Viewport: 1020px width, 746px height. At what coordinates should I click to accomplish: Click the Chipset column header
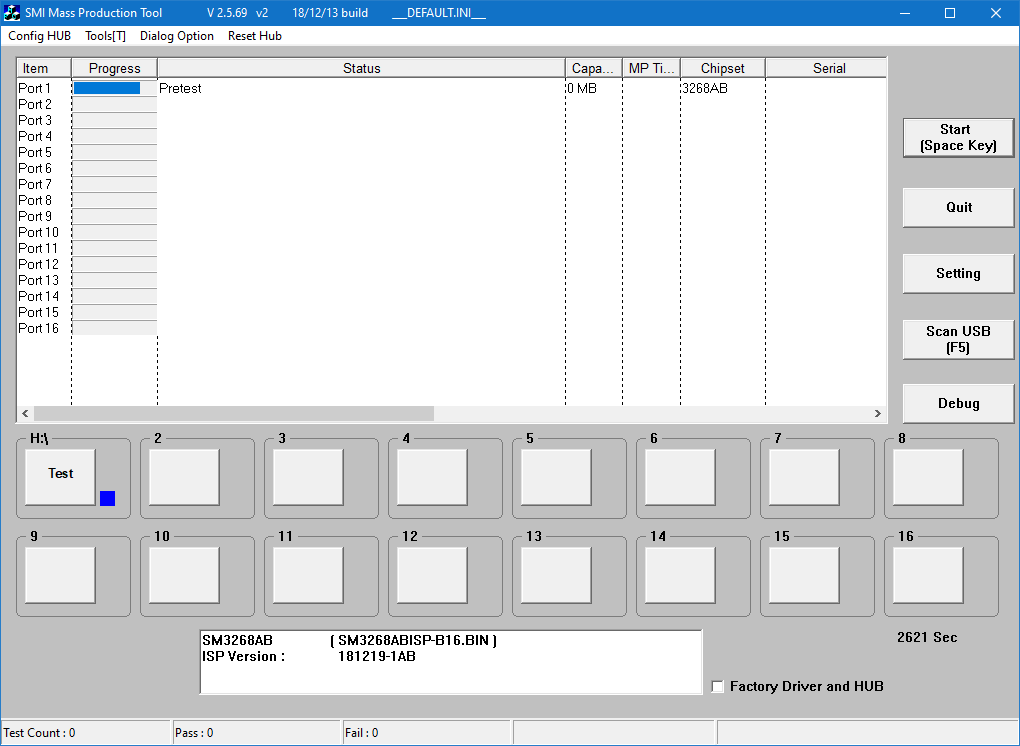[723, 68]
